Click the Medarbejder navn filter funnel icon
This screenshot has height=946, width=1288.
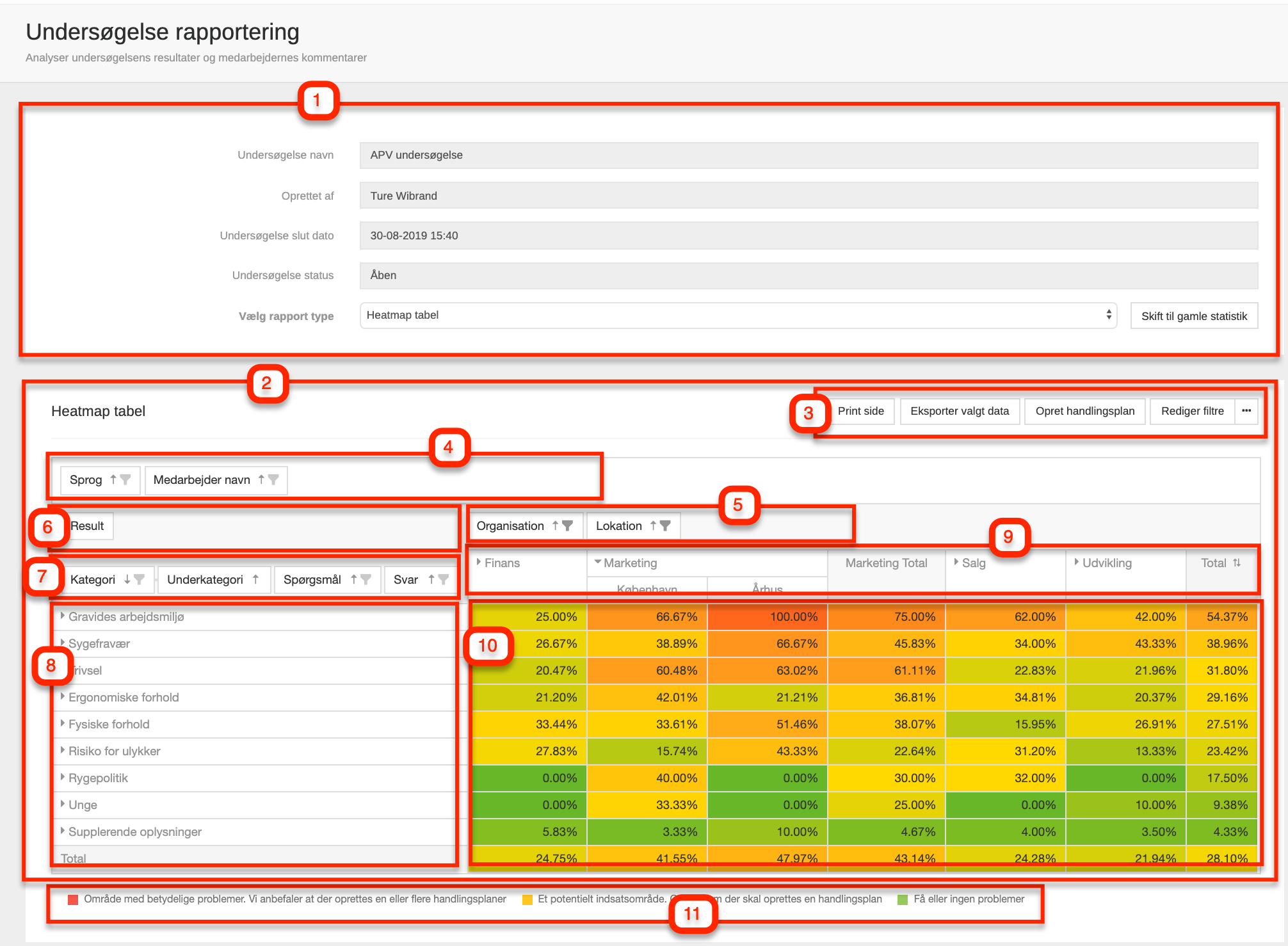point(273,479)
